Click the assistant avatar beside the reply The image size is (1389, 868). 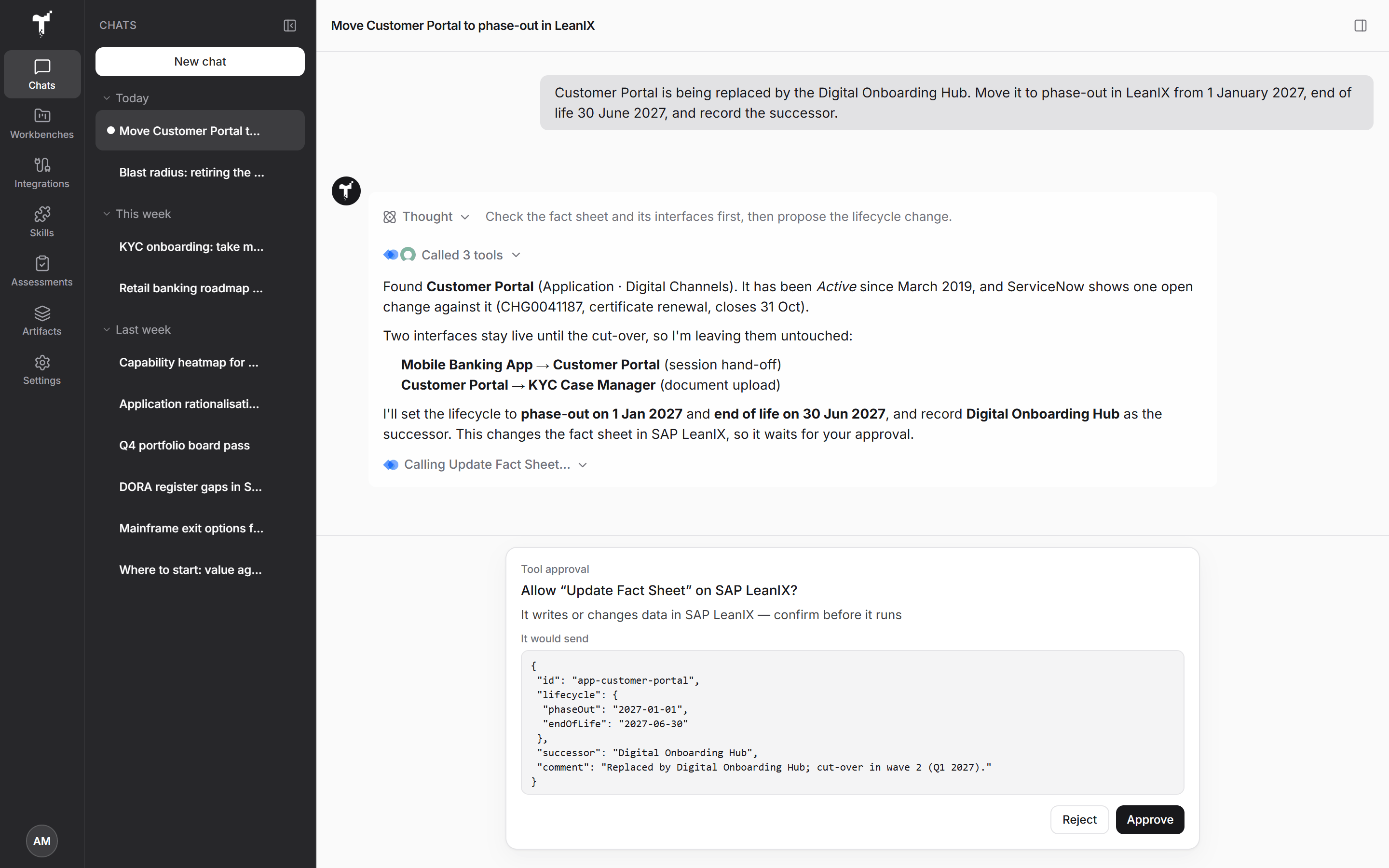tap(346, 190)
